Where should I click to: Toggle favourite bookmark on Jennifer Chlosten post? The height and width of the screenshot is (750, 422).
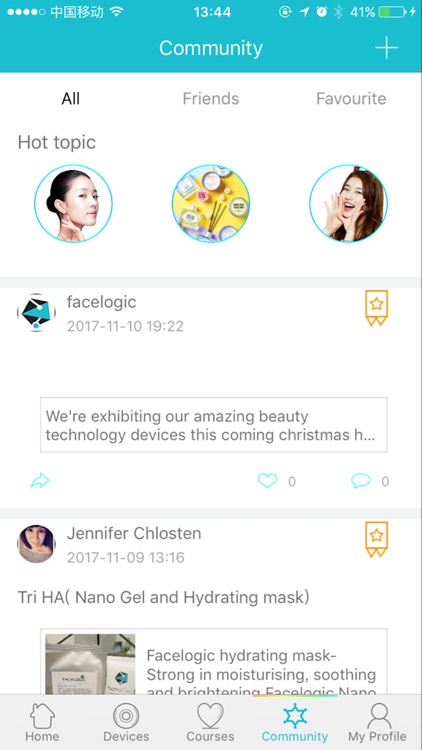coord(377,539)
